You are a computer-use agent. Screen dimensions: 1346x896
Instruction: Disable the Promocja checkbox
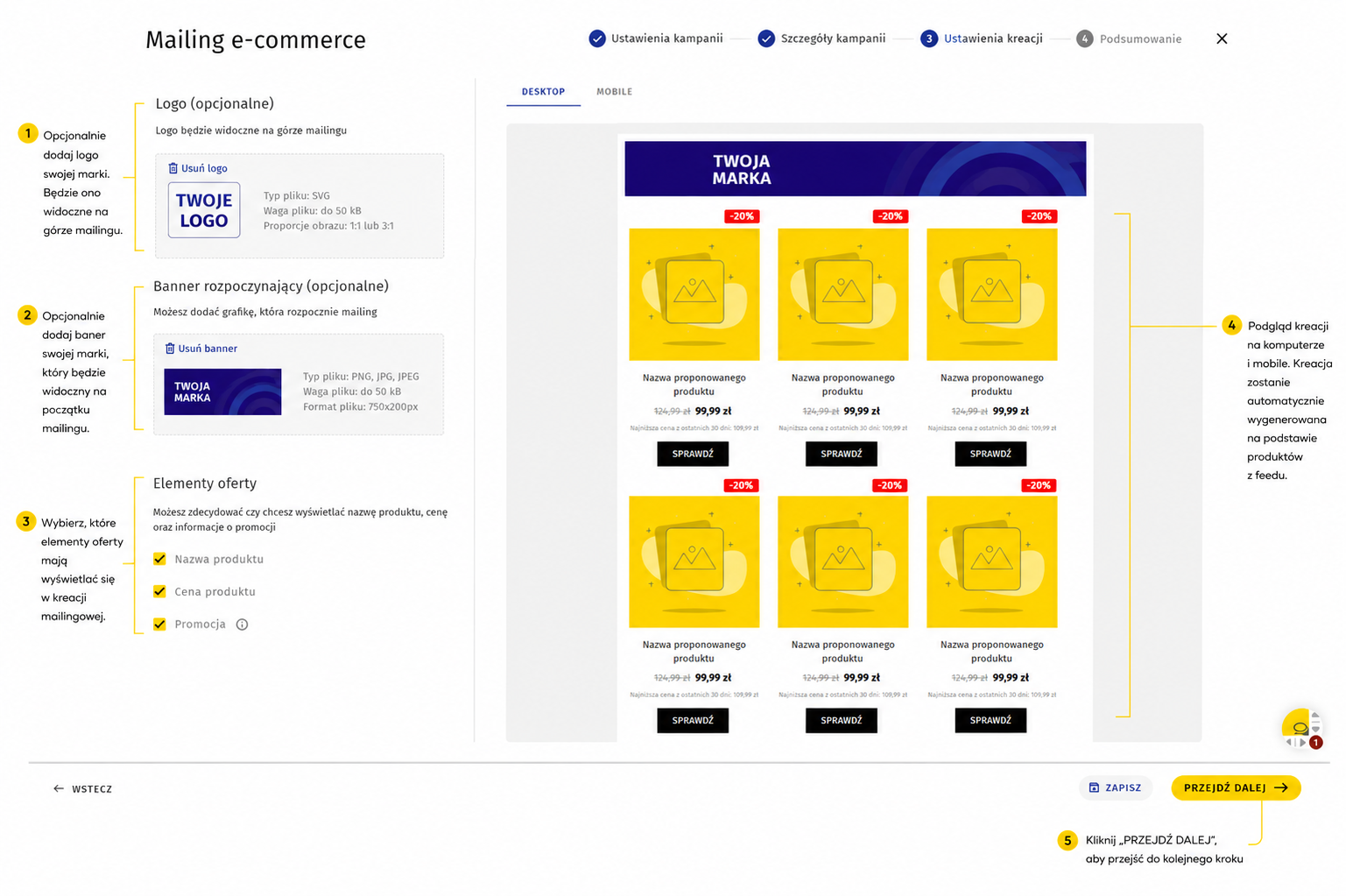click(x=159, y=624)
